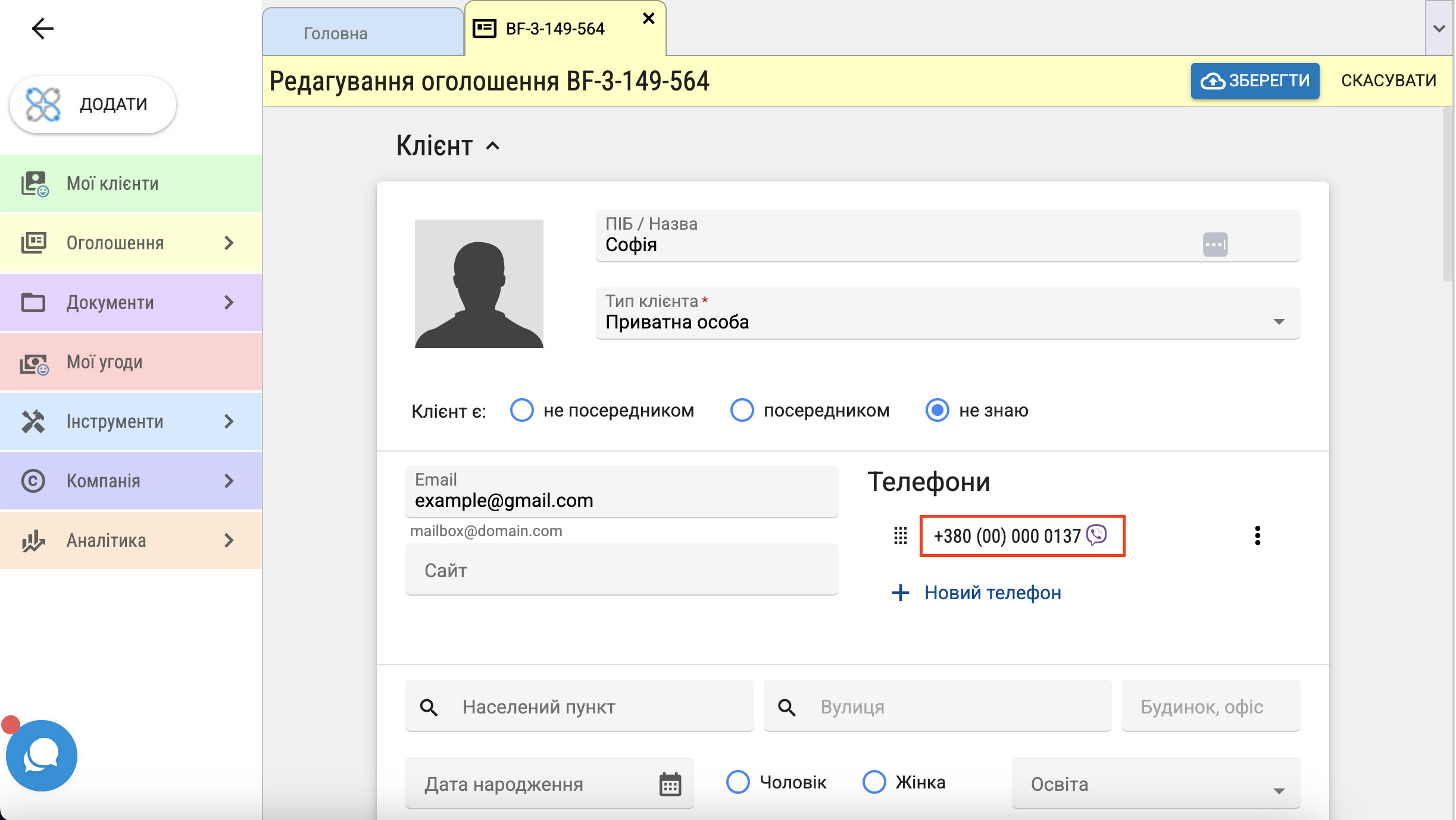
Task: Expand the Компанія submenu chevron
Action: pyautogui.click(x=229, y=481)
